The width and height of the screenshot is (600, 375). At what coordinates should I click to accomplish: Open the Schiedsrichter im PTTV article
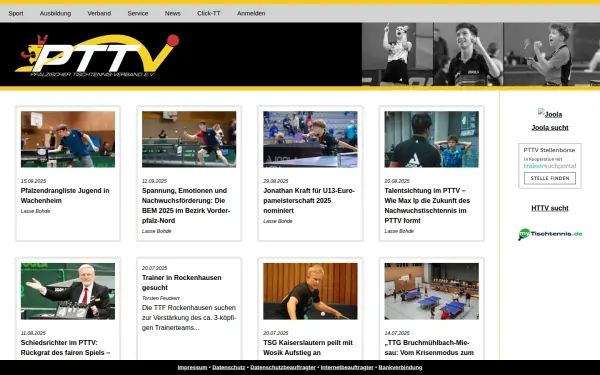tap(65, 347)
